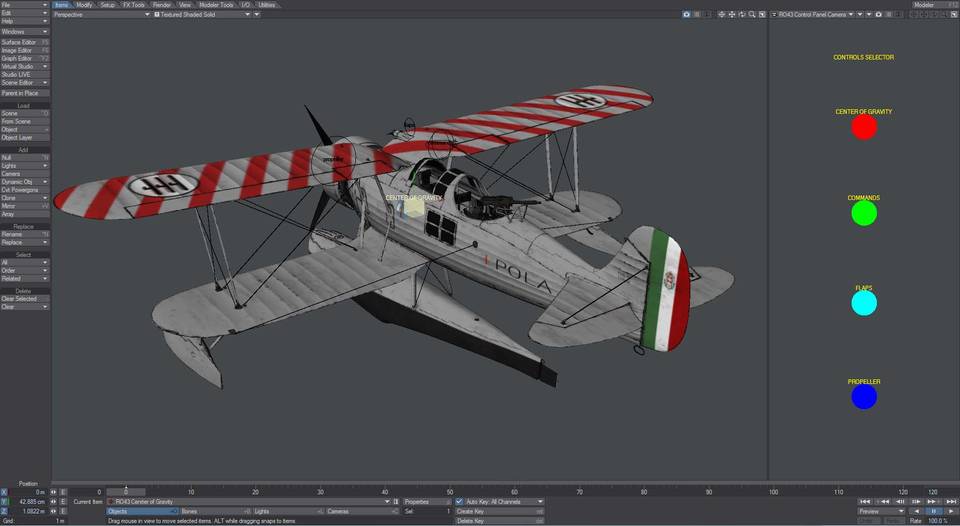Click the Create Key button
This screenshot has height=526, width=960.
(500, 511)
